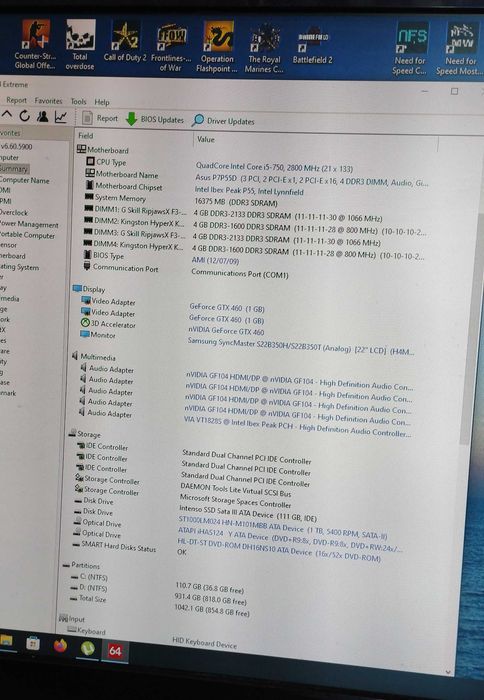The image size is (484, 700).
Task: Click the Multimedia section speaker icon
Action: pyautogui.click(x=75, y=356)
